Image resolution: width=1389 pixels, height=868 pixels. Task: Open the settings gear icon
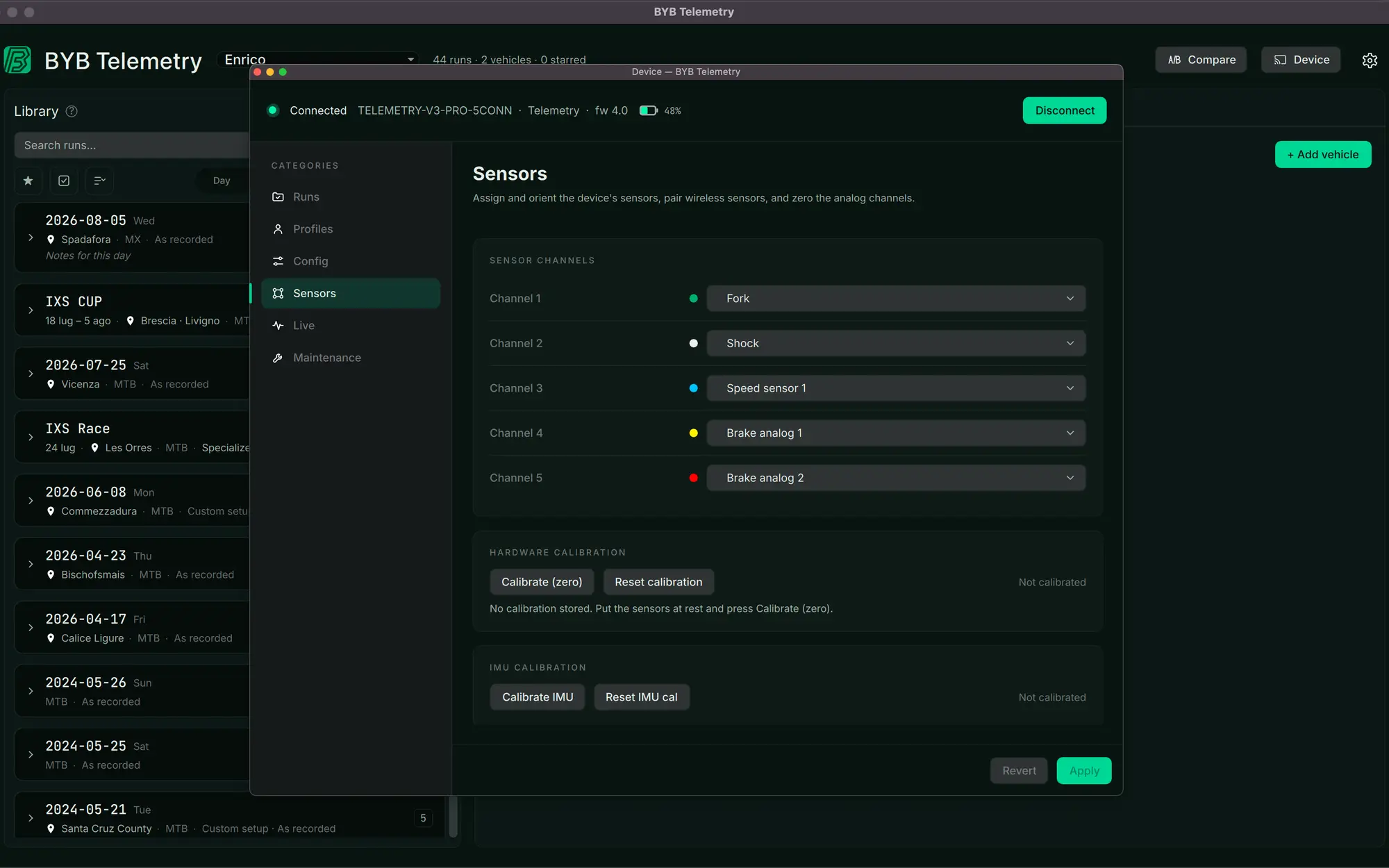tap(1370, 60)
